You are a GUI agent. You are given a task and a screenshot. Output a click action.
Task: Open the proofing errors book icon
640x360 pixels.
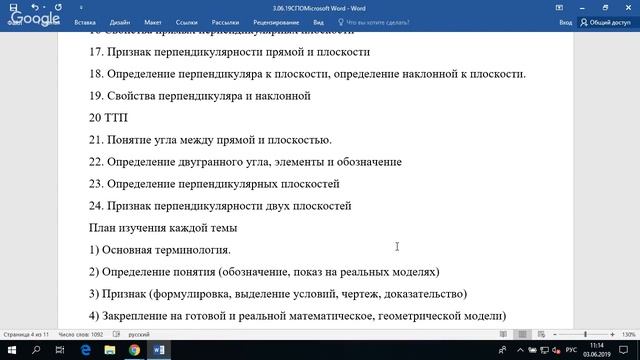coord(116,334)
